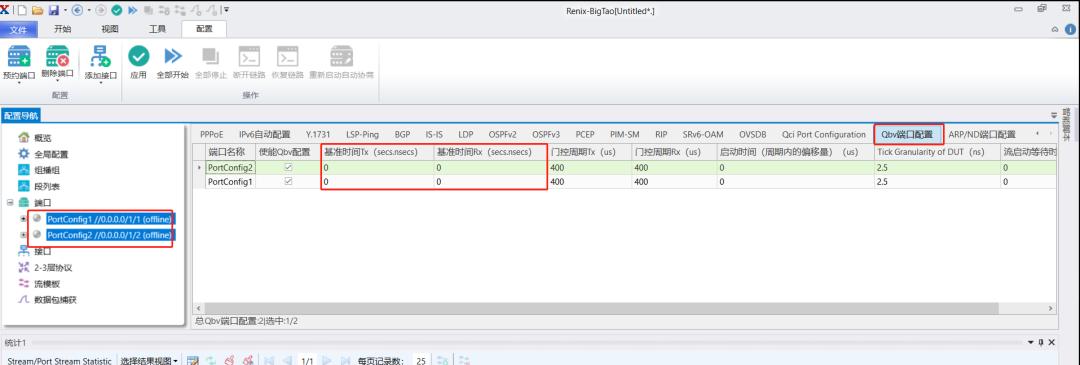Switch to the 视图 ribbon tab
1080x365 pixels.
click(110, 29)
